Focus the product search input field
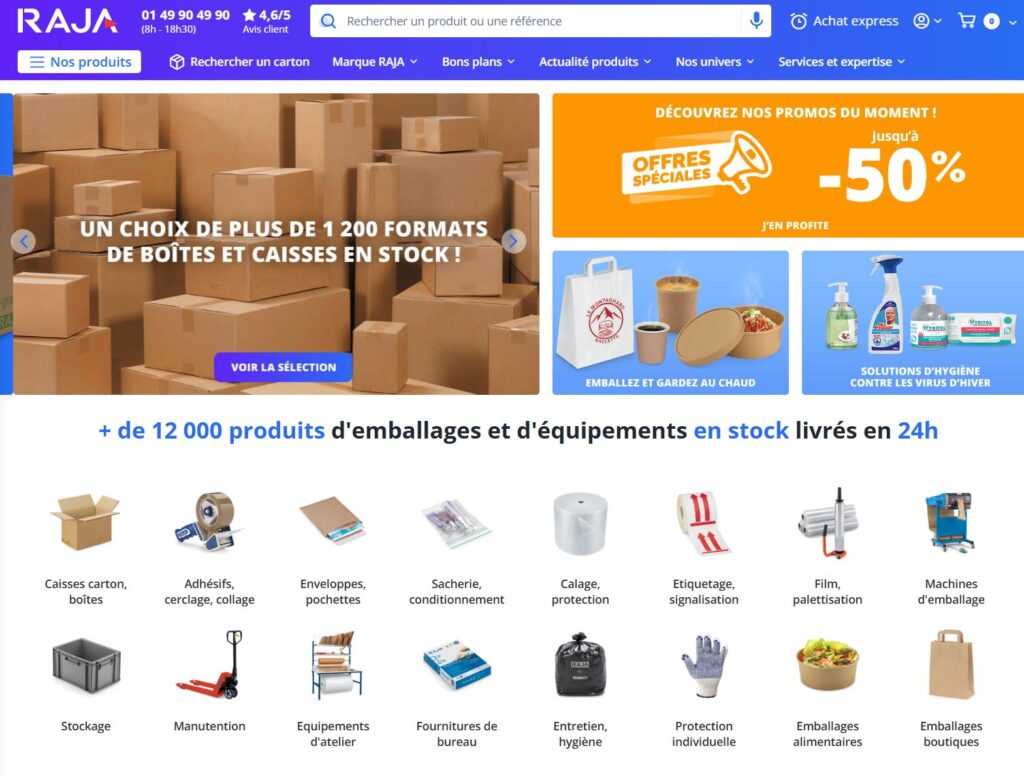Image resolution: width=1024 pixels, height=776 pixels. point(541,22)
